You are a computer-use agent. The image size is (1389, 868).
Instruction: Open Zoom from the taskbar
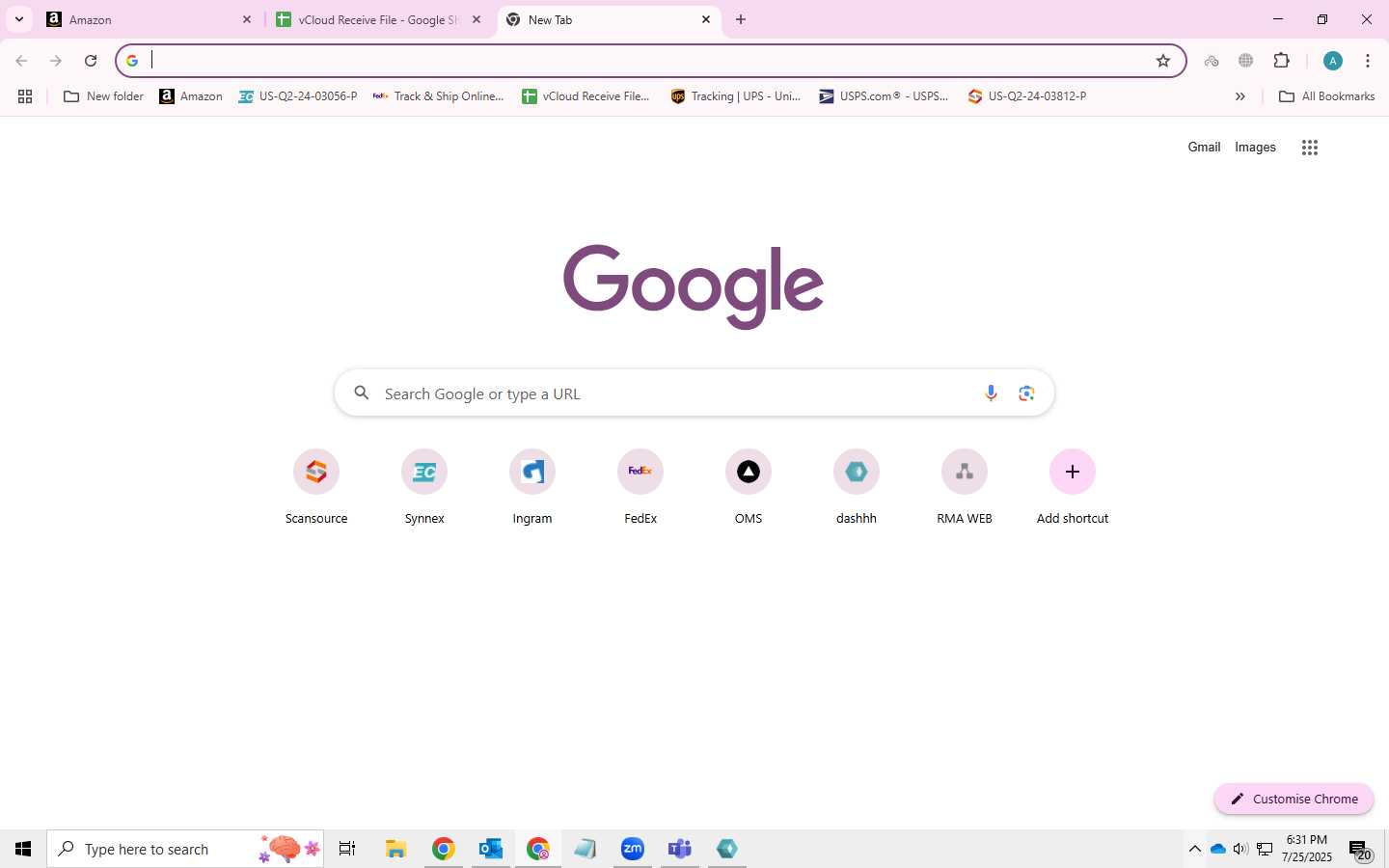(x=633, y=849)
